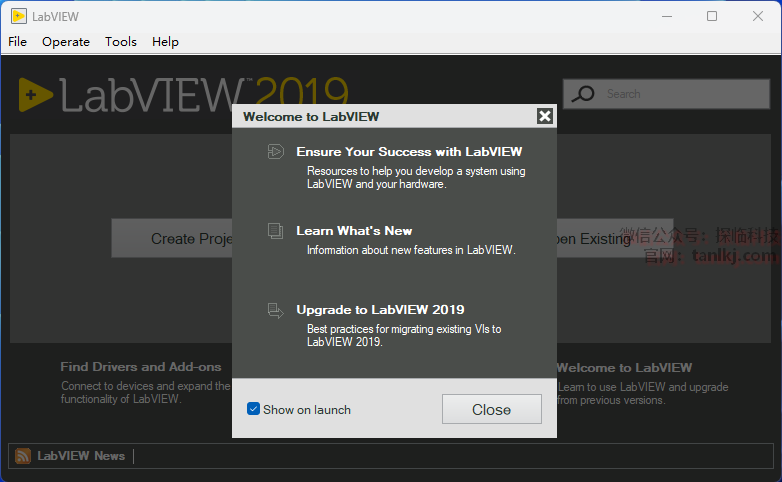782x482 pixels.
Task: Minimize the LabVIEW window
Action: [667, 16]
